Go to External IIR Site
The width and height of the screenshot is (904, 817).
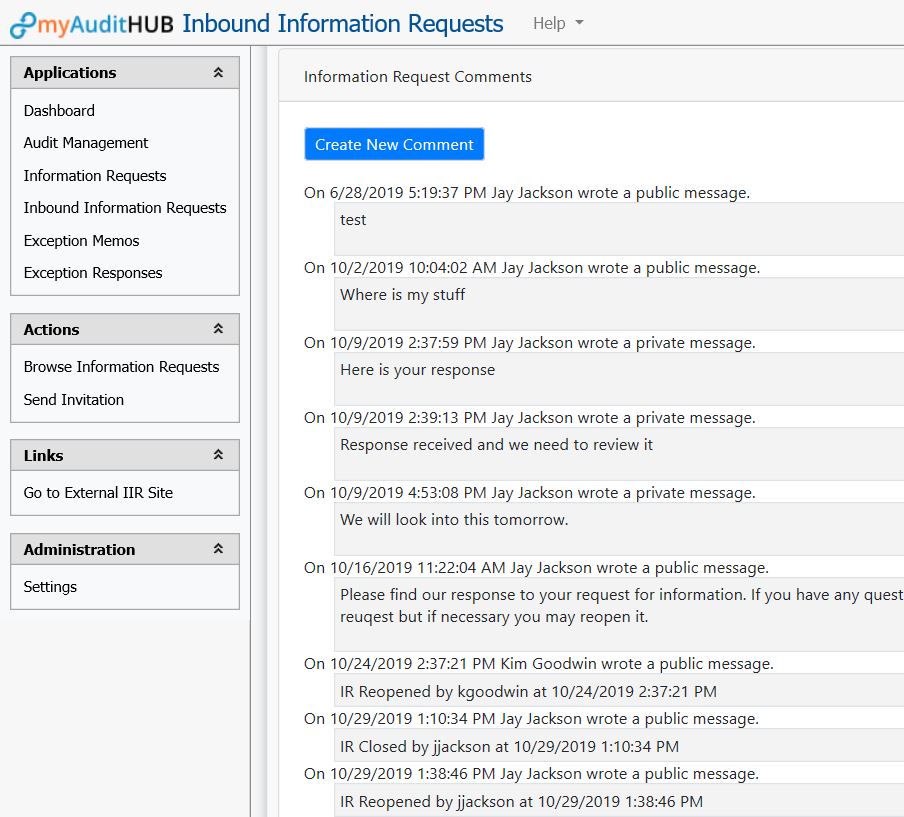(96, 492)
